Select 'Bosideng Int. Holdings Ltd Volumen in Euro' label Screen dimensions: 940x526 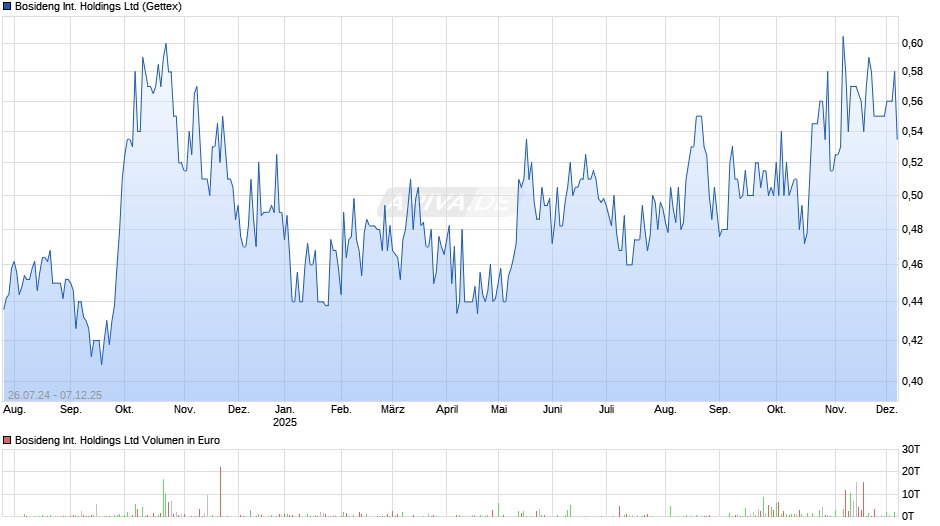(118, 440)
